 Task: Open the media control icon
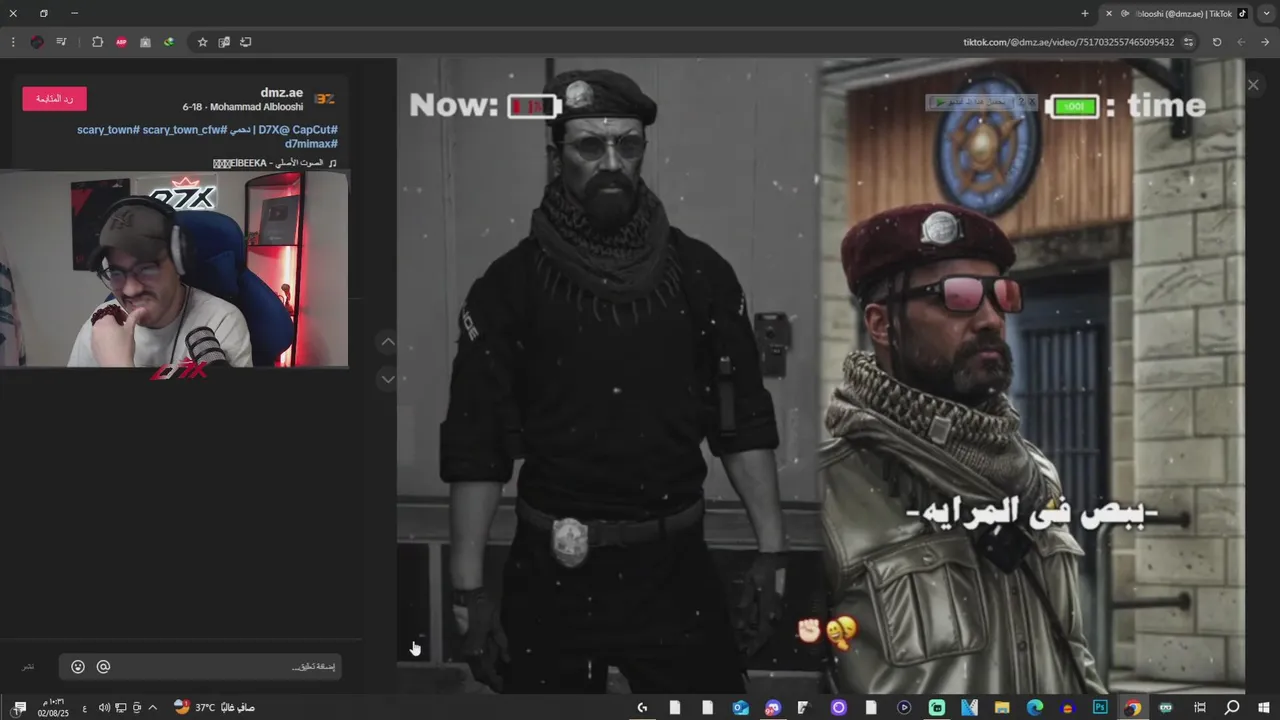[x=61, y=42]
